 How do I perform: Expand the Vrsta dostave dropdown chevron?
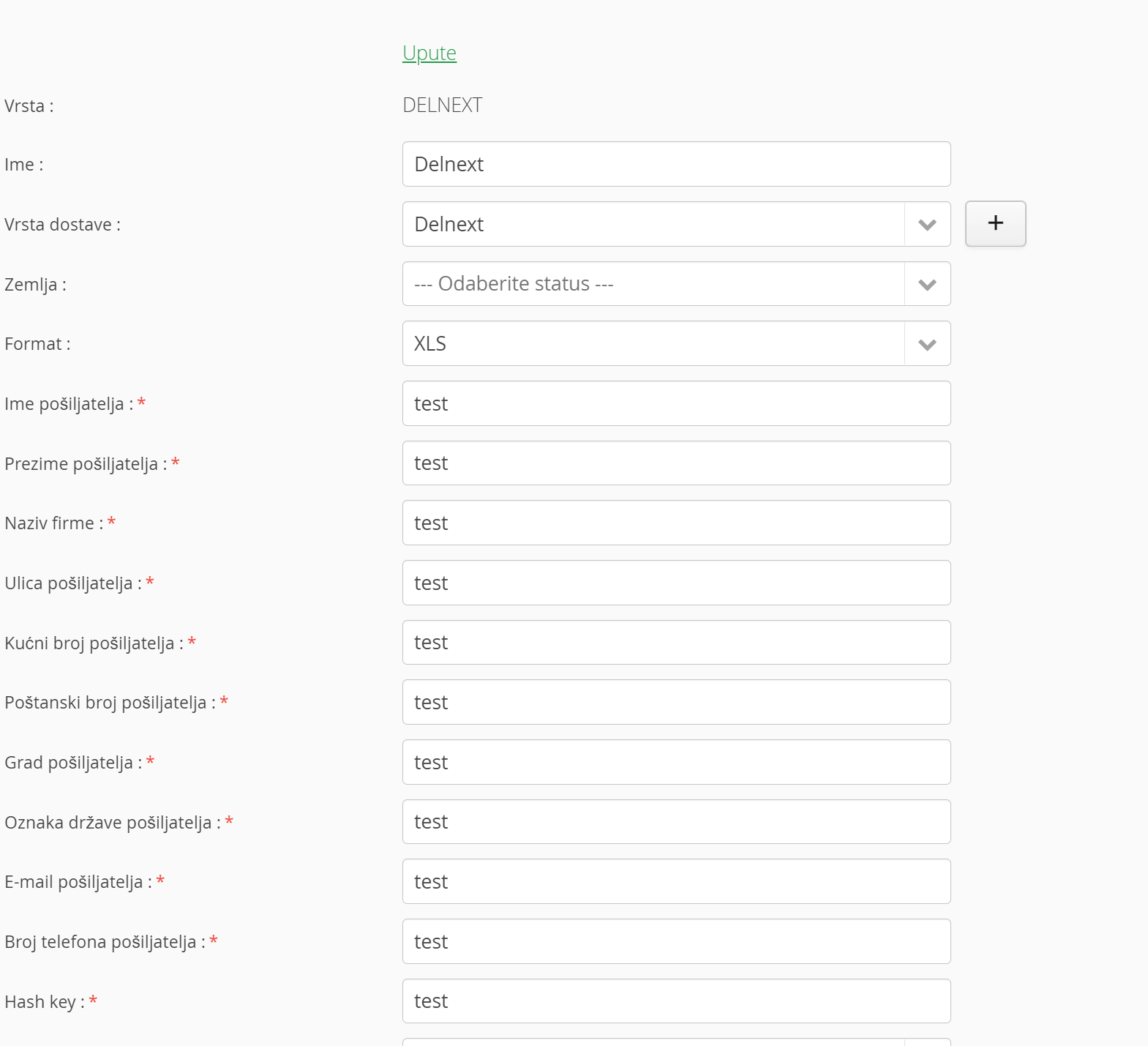tap(927, 224)
